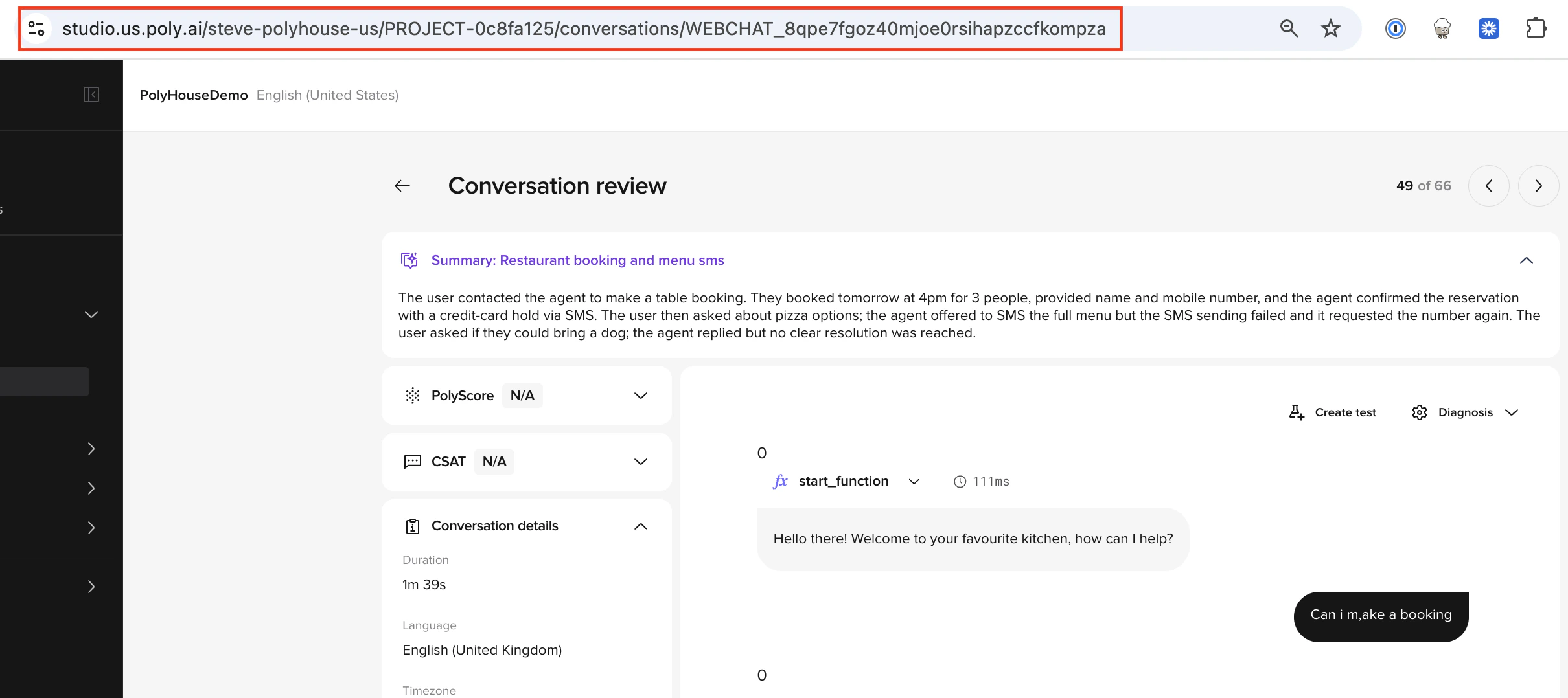Image resolution: width=1568 pixels, height=698 pixels.
Task: Click the PolyScore N/A badge
Action: pos(522,396)
